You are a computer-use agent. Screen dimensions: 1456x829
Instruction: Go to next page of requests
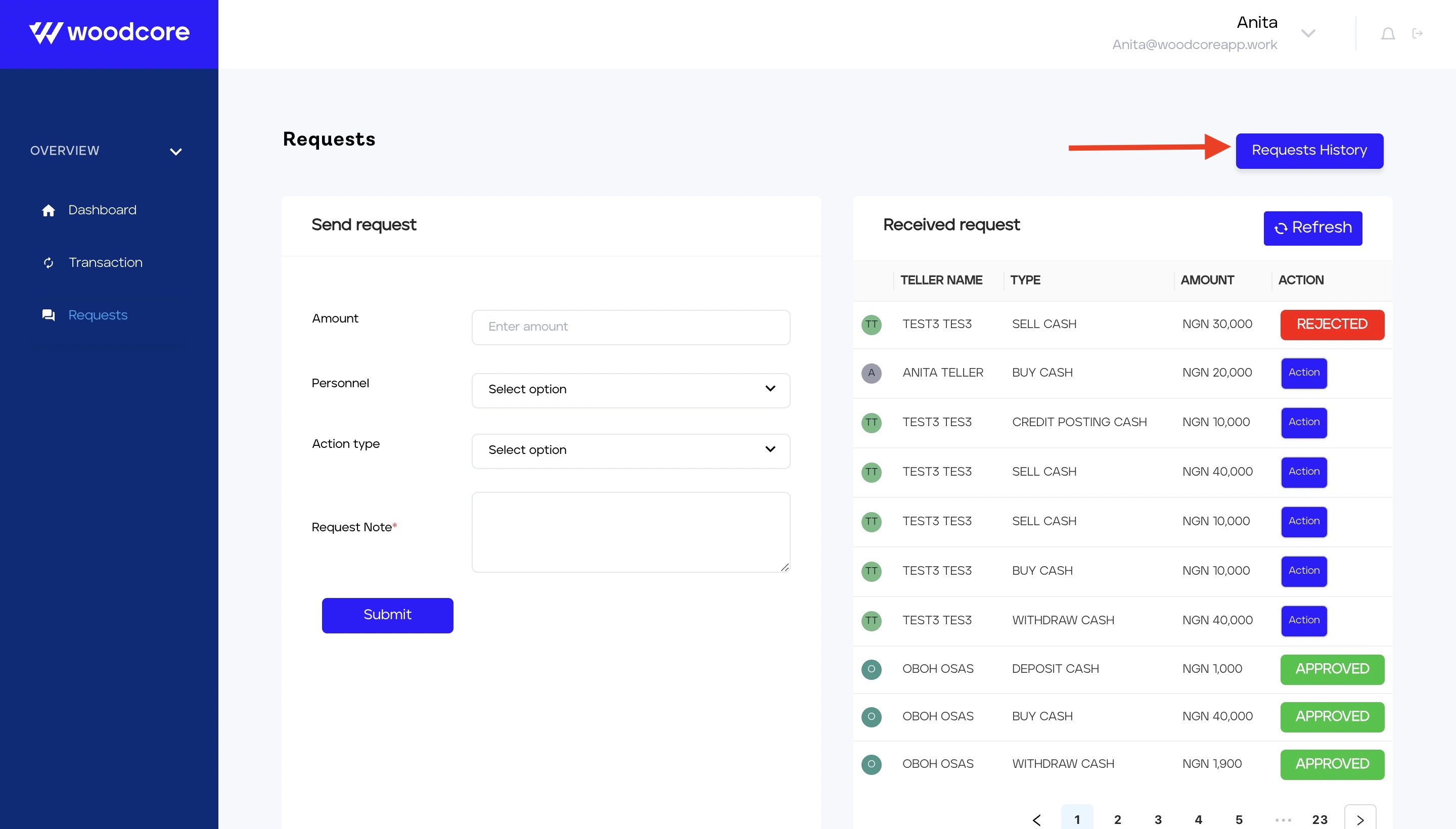click(x=1360, y=819)
